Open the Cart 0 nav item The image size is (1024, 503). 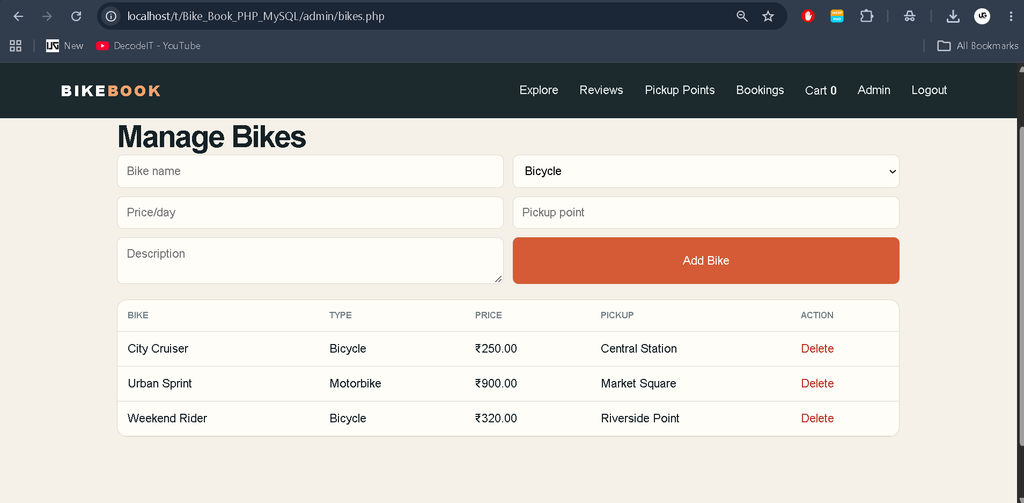tap(821, 90)
